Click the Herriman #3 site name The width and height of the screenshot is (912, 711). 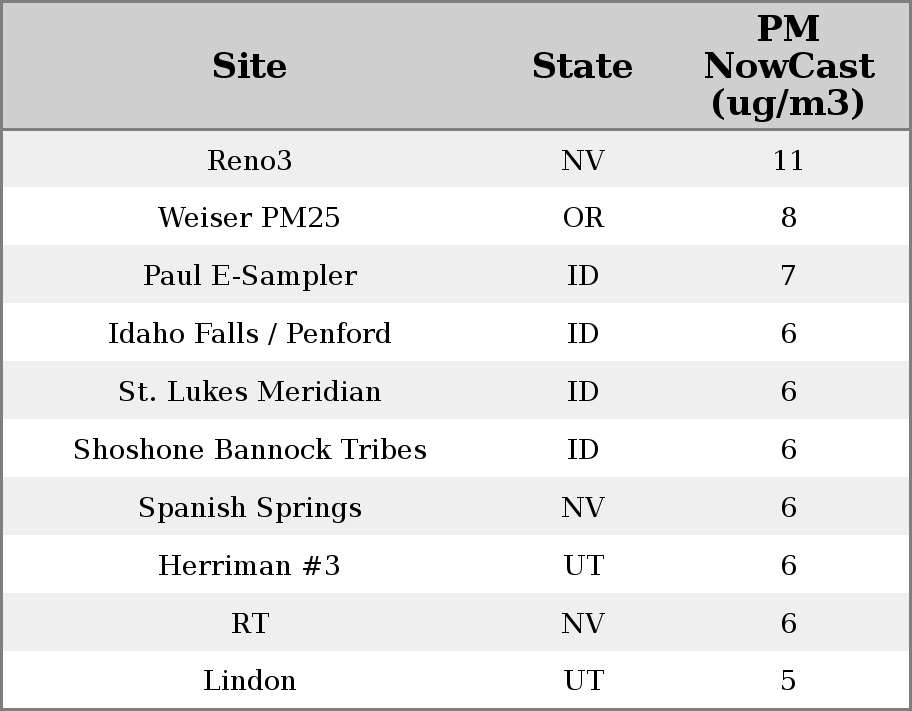(x=249, y=566)
